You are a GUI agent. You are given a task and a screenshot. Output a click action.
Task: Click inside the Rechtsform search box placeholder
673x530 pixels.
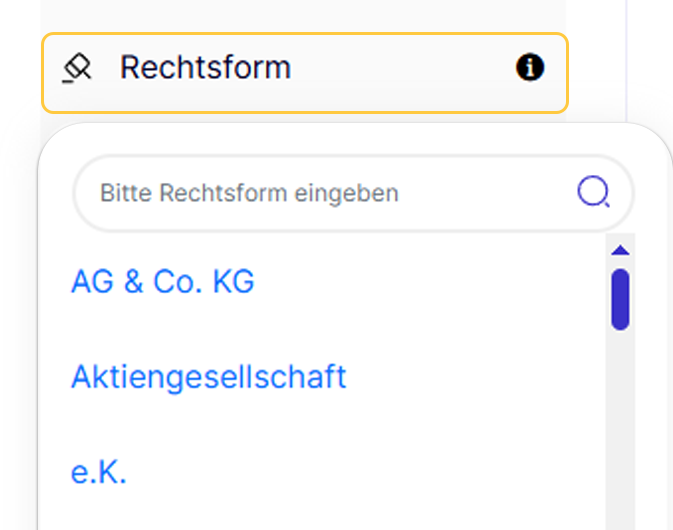click(x=250, y=192)
